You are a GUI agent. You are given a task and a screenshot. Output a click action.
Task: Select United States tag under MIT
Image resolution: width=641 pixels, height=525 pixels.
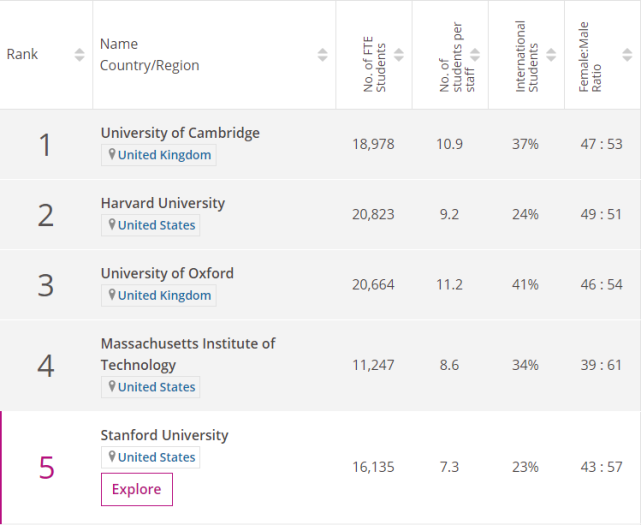(156, 387)
